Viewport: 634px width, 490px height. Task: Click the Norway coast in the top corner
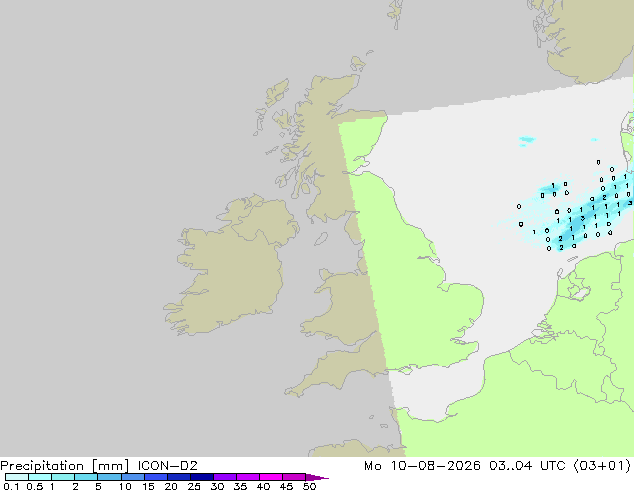coord(586,40)
